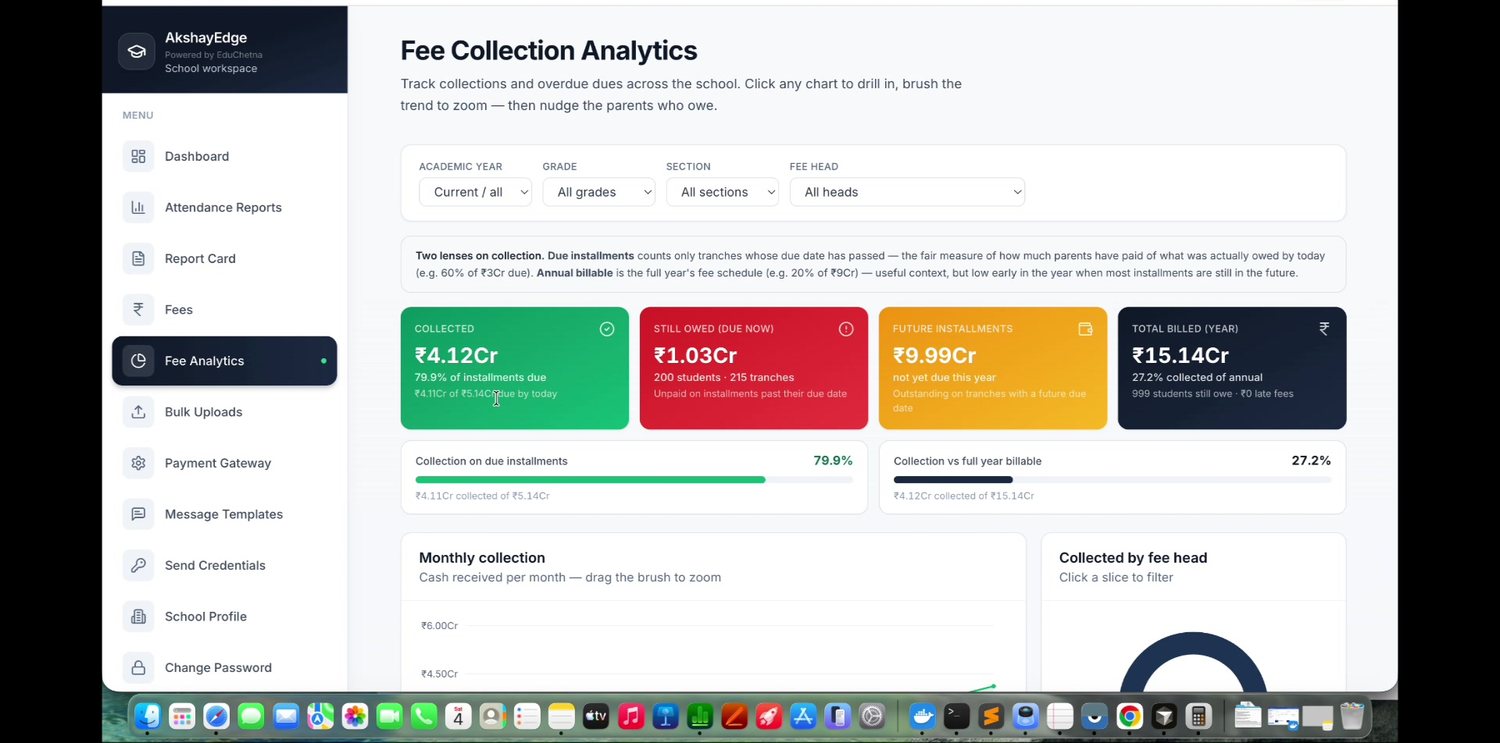This screenshot has height=743, width=1500.
Task: Open System Settings from the dock
Action: coord(872,716)
